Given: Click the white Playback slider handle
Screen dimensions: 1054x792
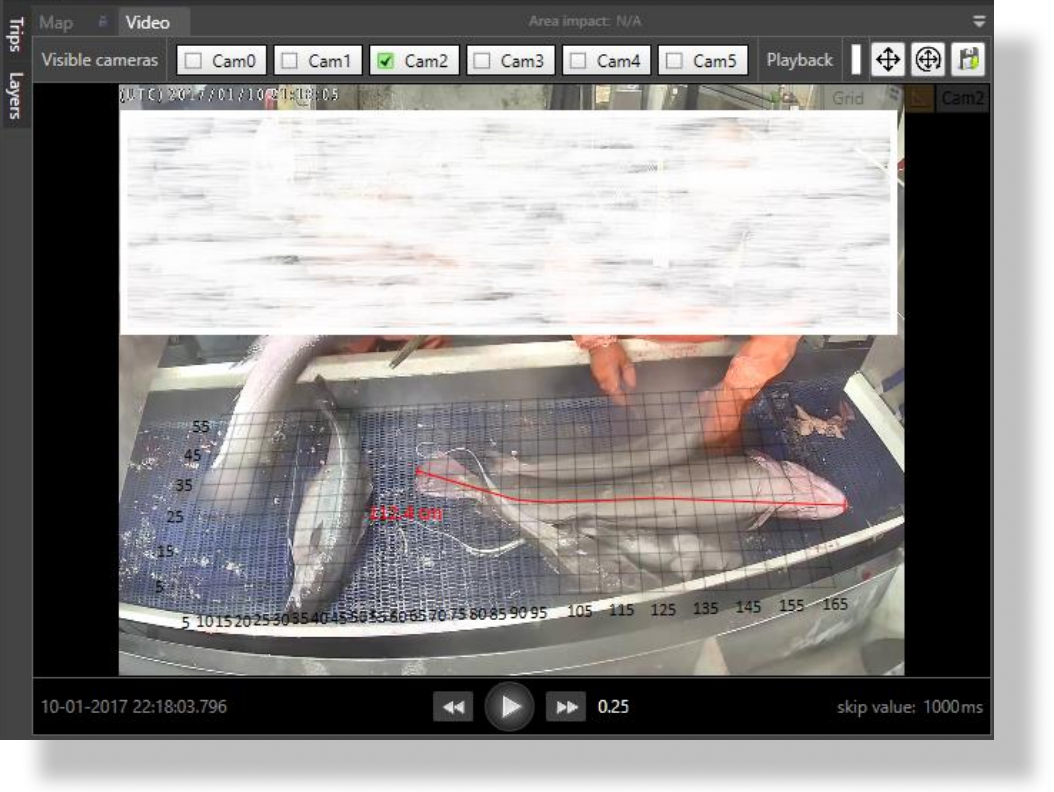Looking at the screenshot, I should coord(856,60).
